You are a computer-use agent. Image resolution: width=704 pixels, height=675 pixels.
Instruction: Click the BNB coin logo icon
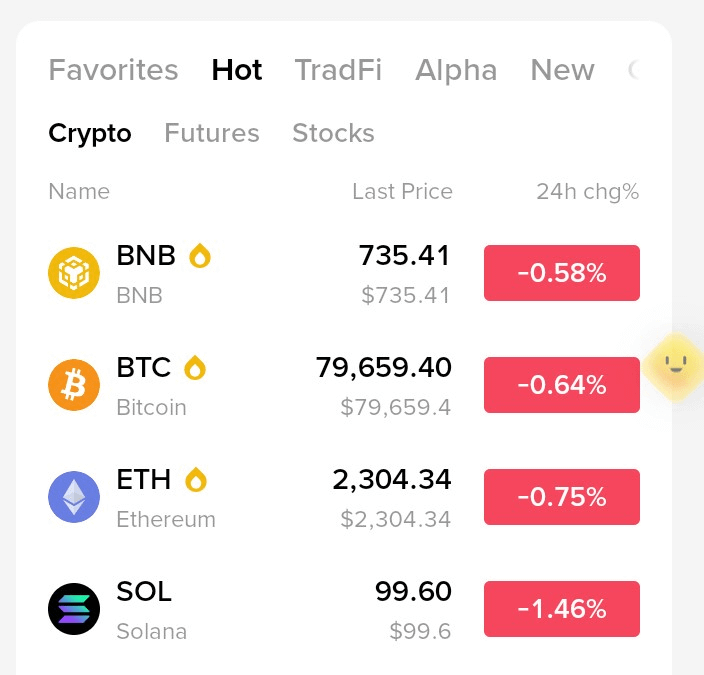tap(74, 273)
